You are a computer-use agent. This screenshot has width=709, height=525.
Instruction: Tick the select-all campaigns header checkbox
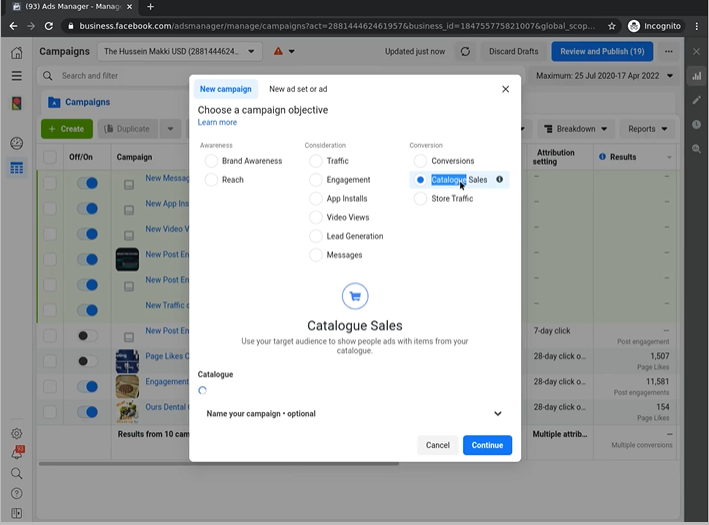(50, 157)
